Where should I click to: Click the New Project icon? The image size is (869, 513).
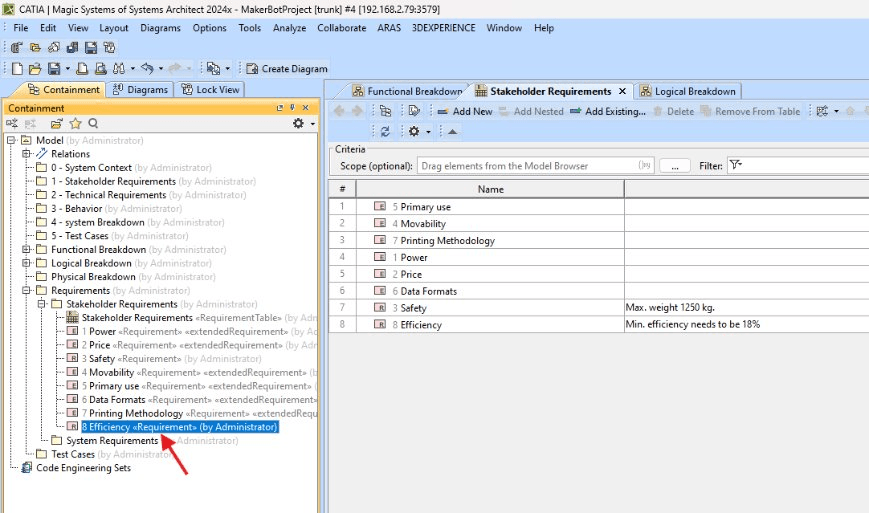[x=17, y=68]
